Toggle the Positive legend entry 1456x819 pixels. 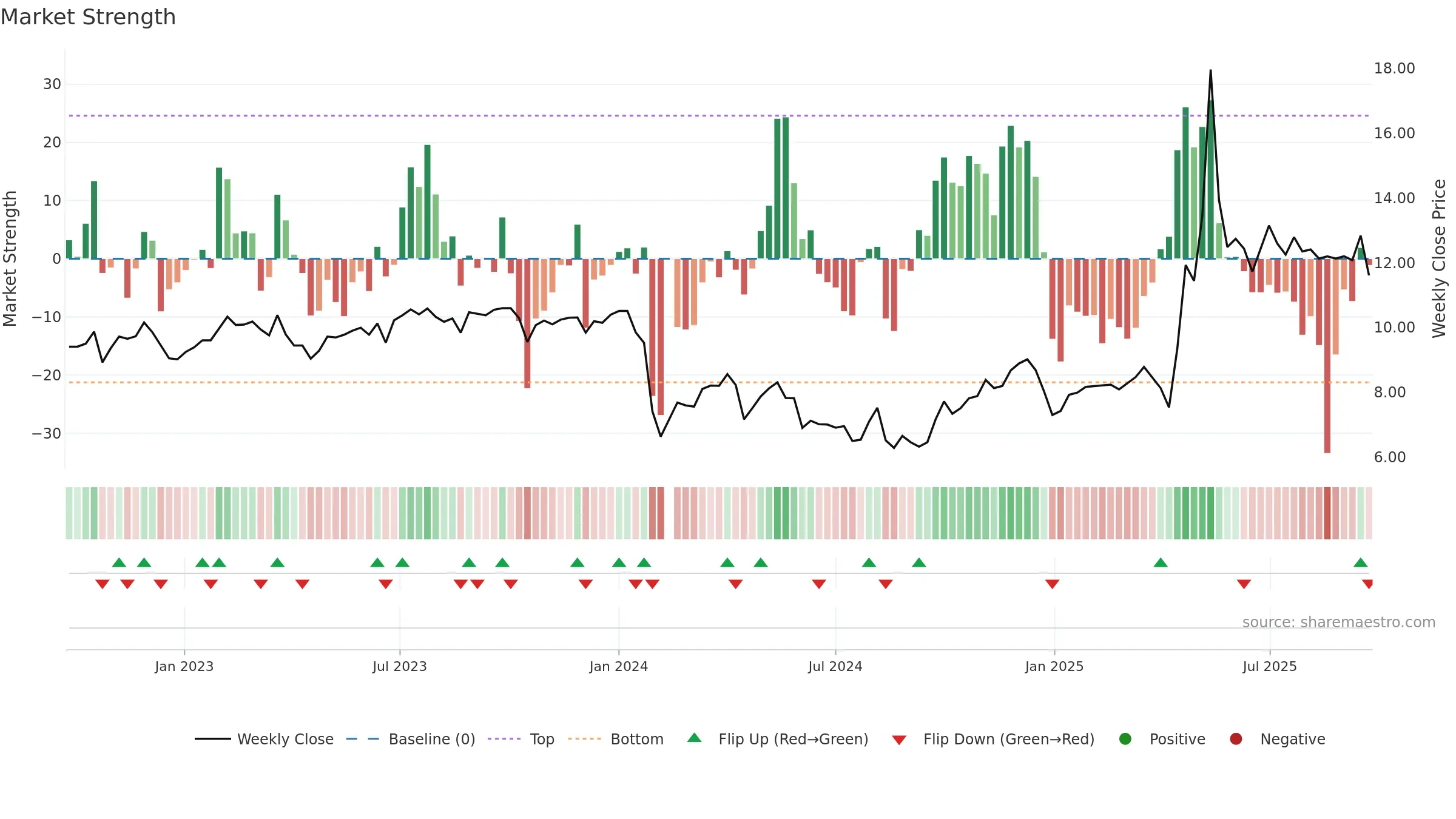coord(1162,739)
